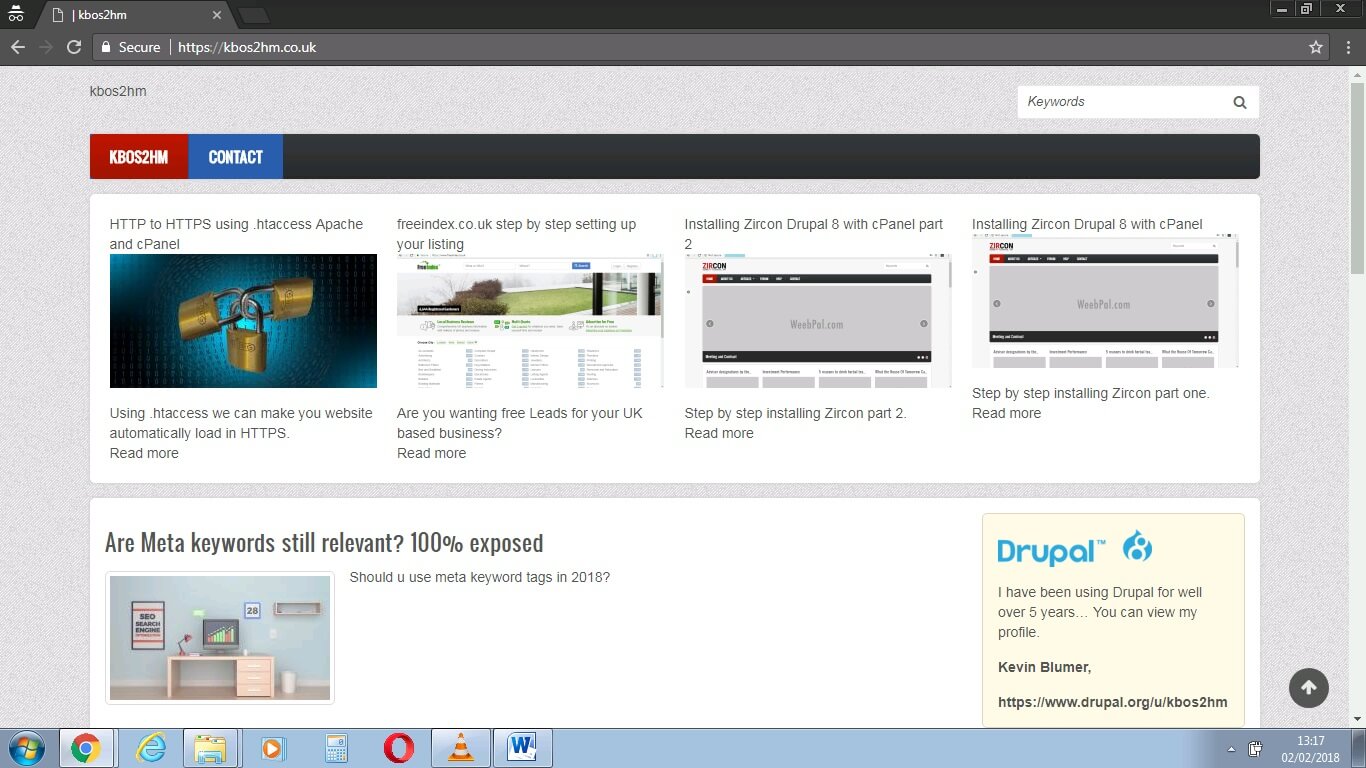
Task: Select the kbos2hm browser tab
Action: coord(135,15)
